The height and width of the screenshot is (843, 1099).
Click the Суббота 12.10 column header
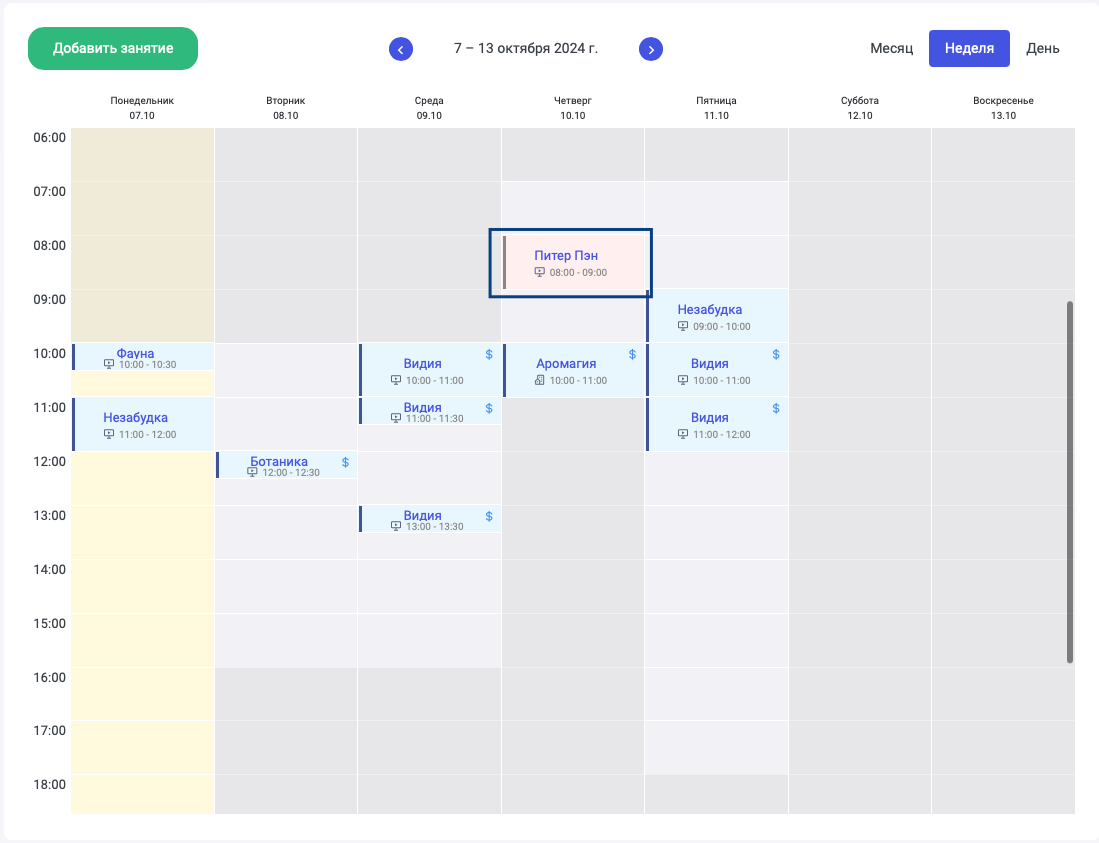pyautogui.click(x=859, y=108)
